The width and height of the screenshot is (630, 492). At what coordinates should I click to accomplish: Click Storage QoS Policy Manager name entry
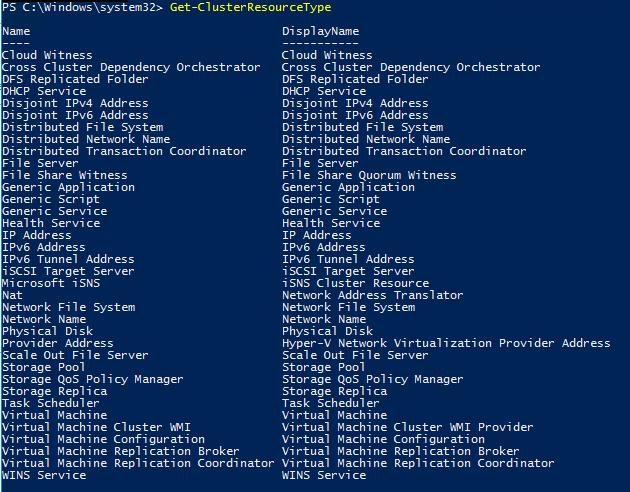click(x=92, y=379)
